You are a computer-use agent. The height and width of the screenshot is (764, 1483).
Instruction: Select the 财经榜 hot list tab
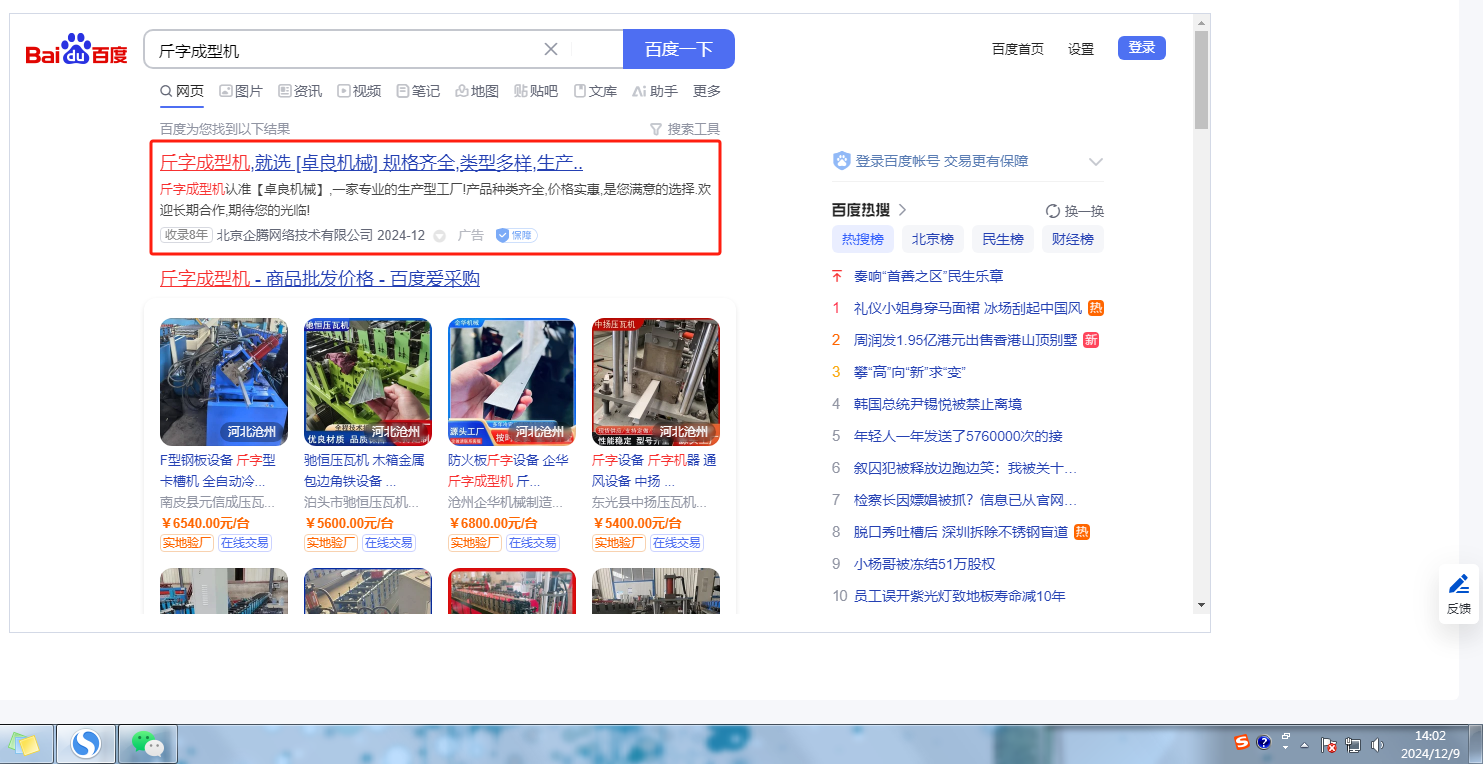pyautogui.click(x=1073, y=239)
